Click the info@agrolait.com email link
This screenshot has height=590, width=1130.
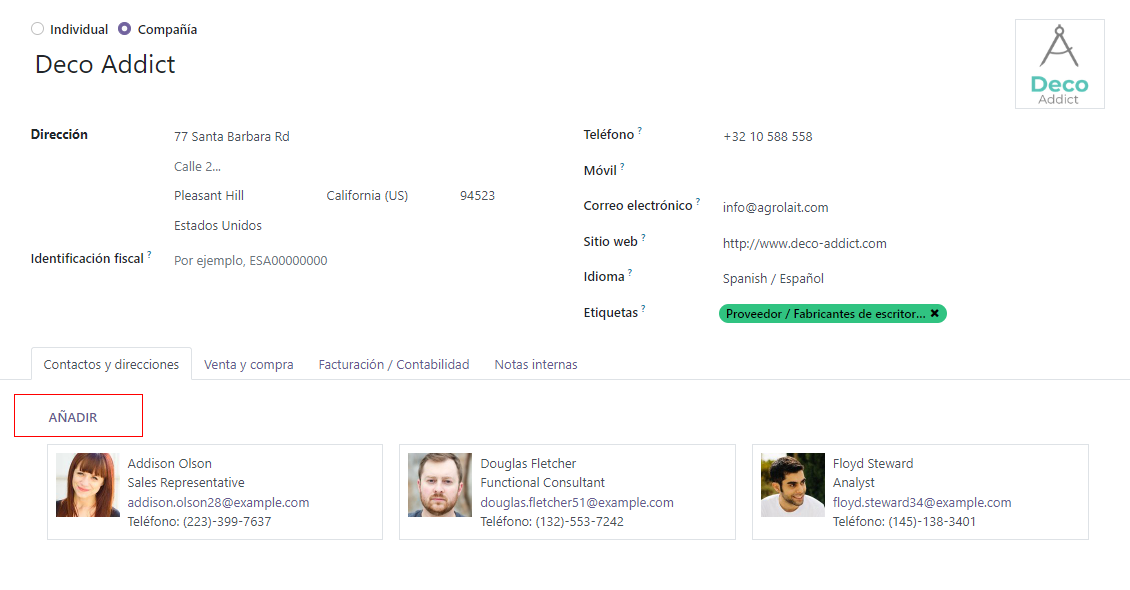click(776, 207)
